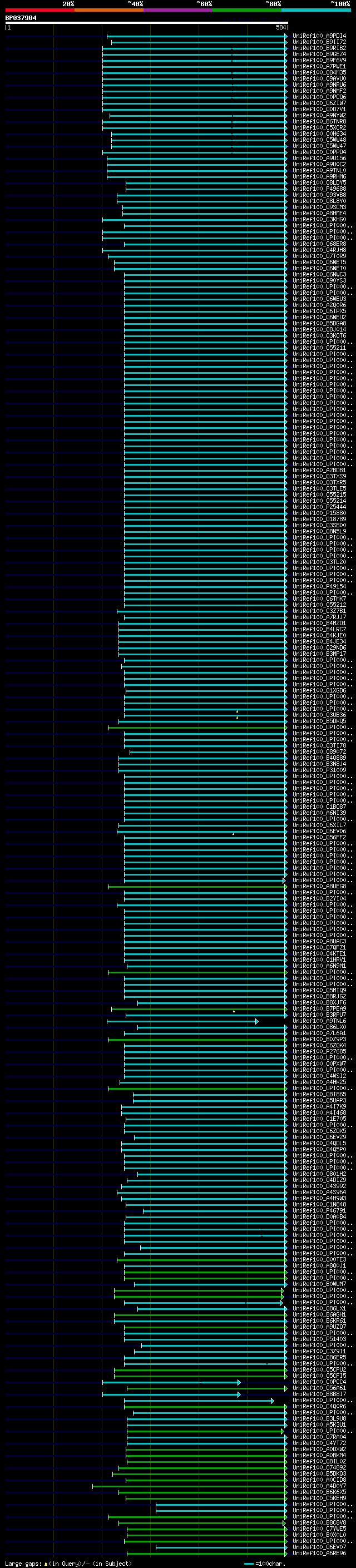Viewport: 356px width, 1568px height.
Task: Click hit label UniRef100_C3Z7B1
Action: click(319, 611)
